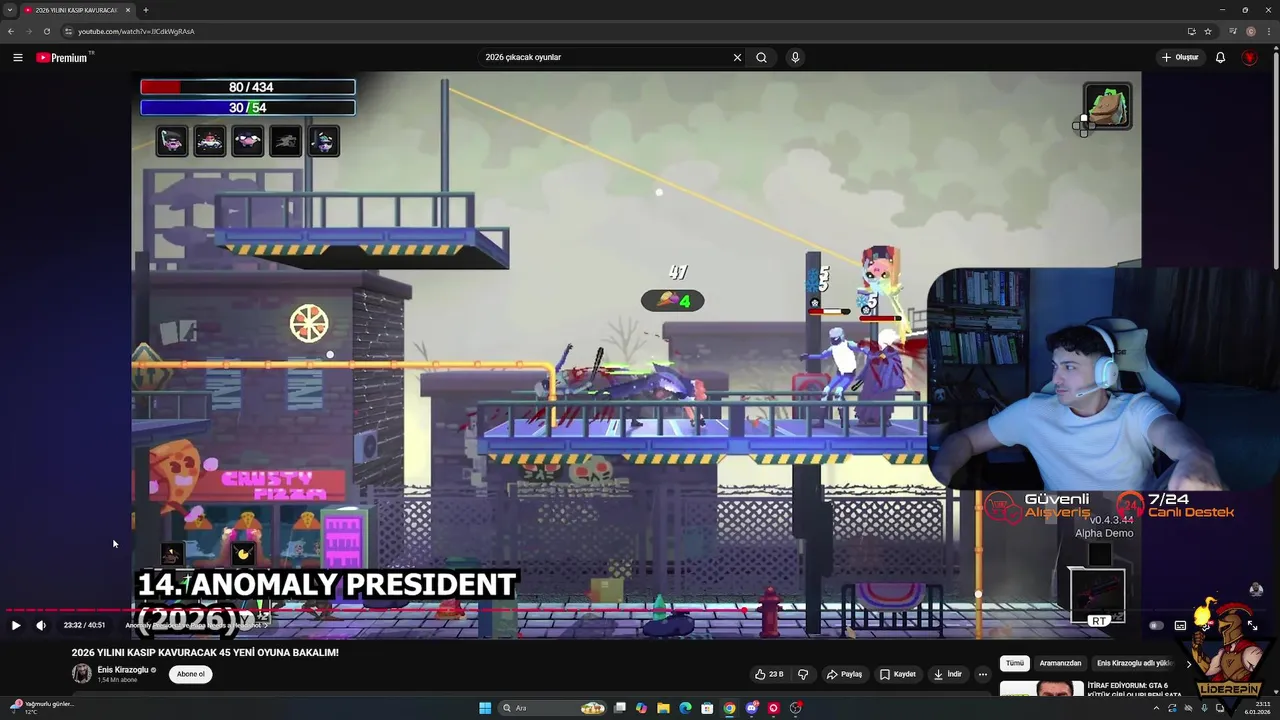Viewport: 1280px width, 720px height.
Task: Open Chrome three-dot menu
Action: pyautogui.click(x=1268, y=31)
